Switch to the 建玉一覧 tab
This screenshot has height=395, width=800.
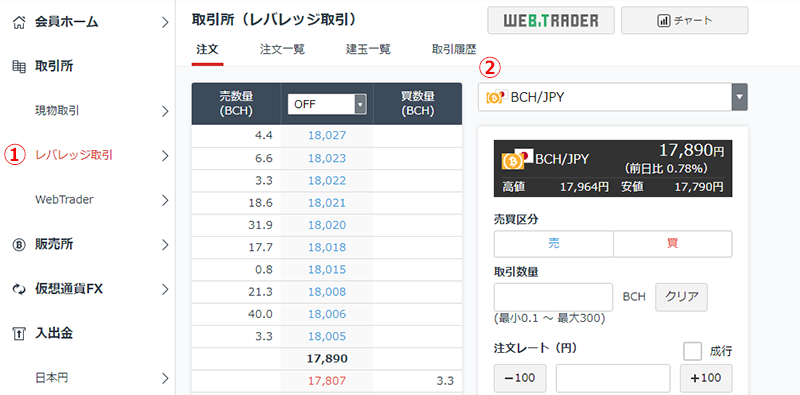click(x=368, y=50)
